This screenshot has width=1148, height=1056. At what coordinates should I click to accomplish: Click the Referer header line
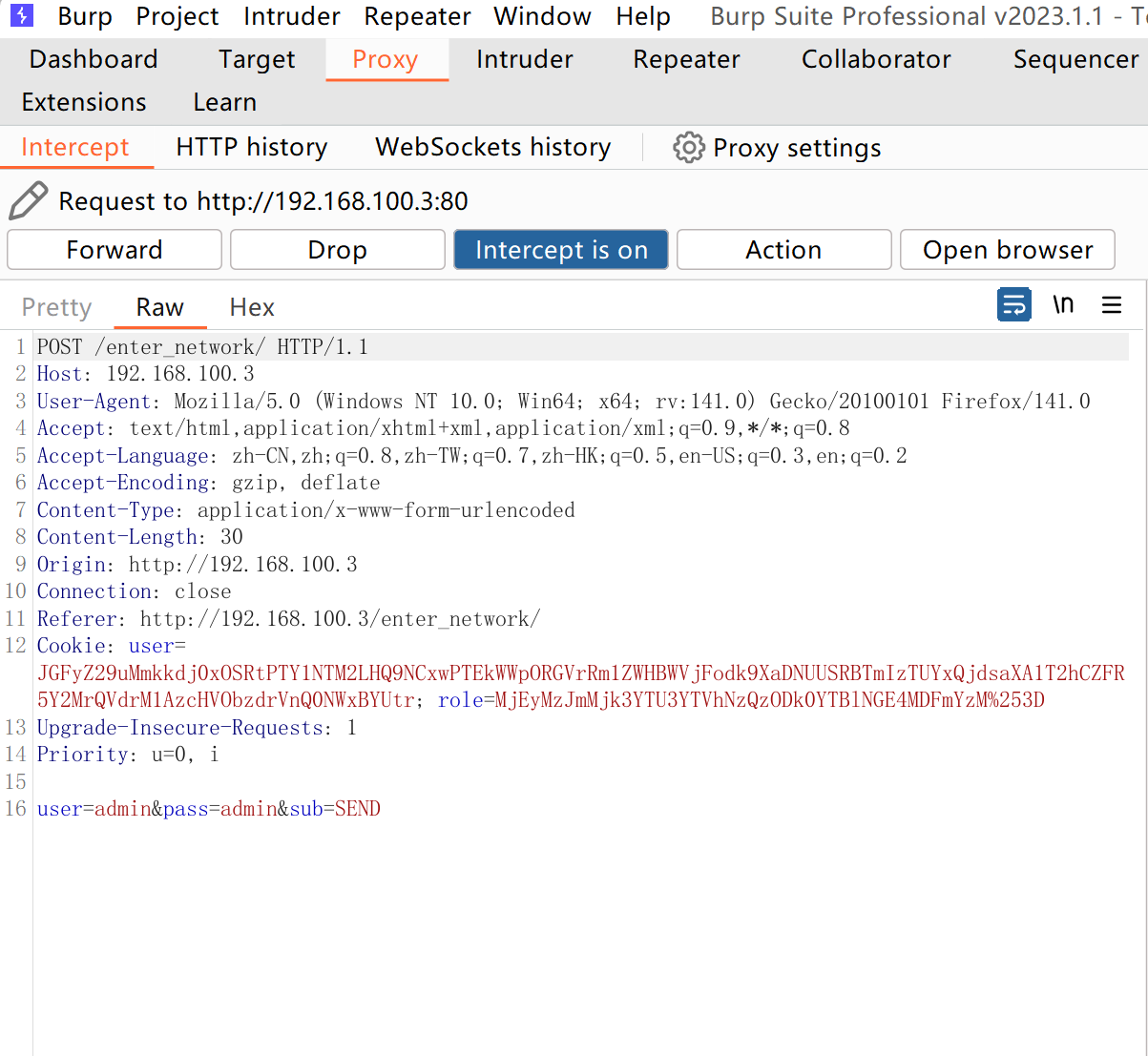point(288,619)
